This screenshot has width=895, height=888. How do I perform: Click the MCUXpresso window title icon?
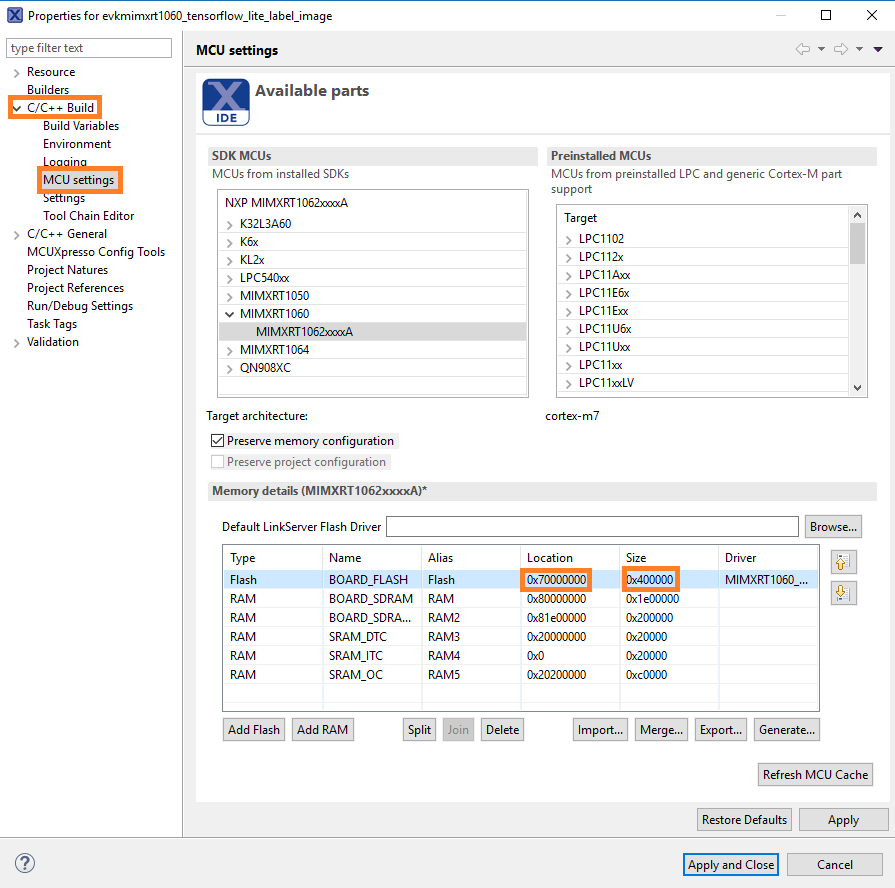pyautogui.click(x=15, y=15)
